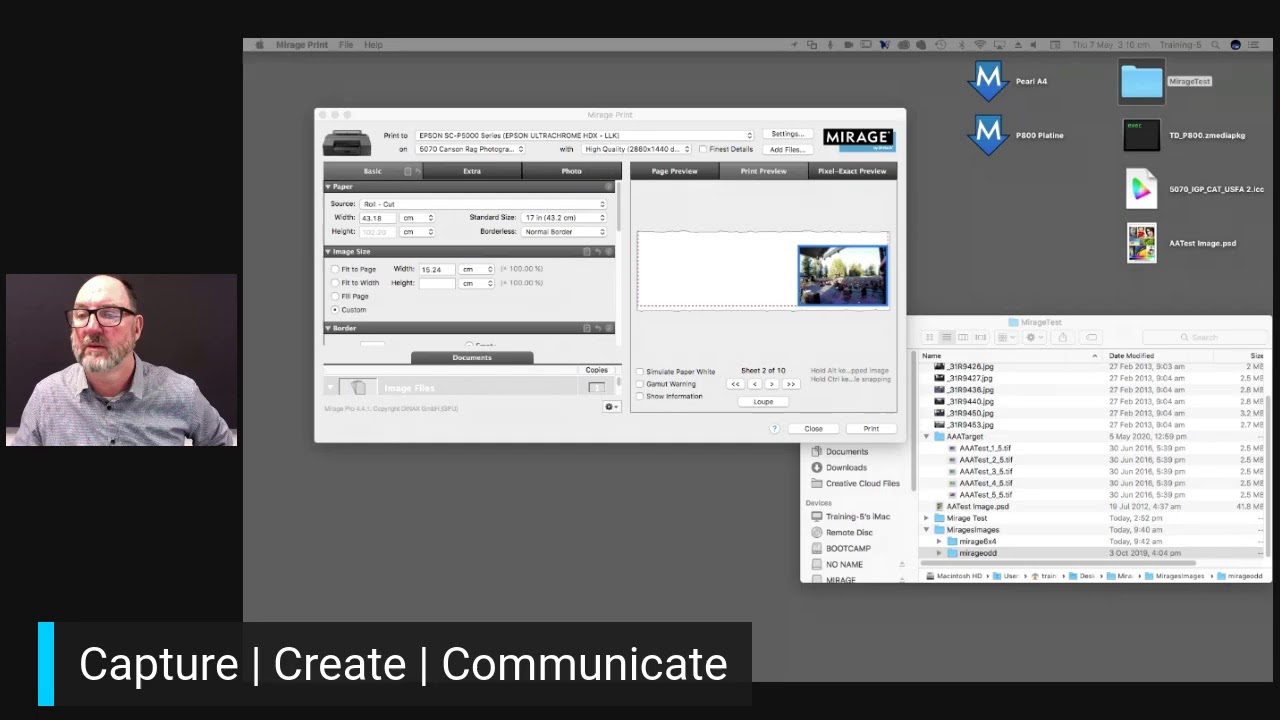
Task: Open the P800 Platine Mirage droplet icon
Action: point(988,135)
